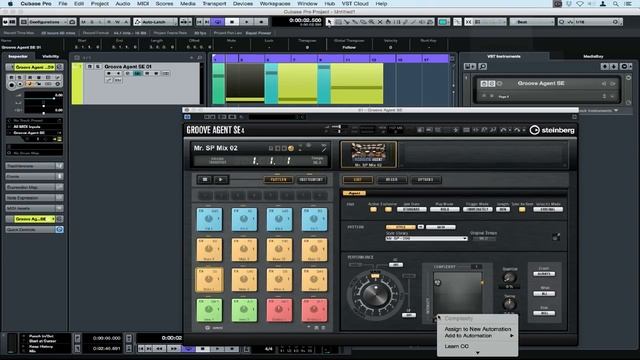Trigger the last red pattern pad

pos(314,310)
